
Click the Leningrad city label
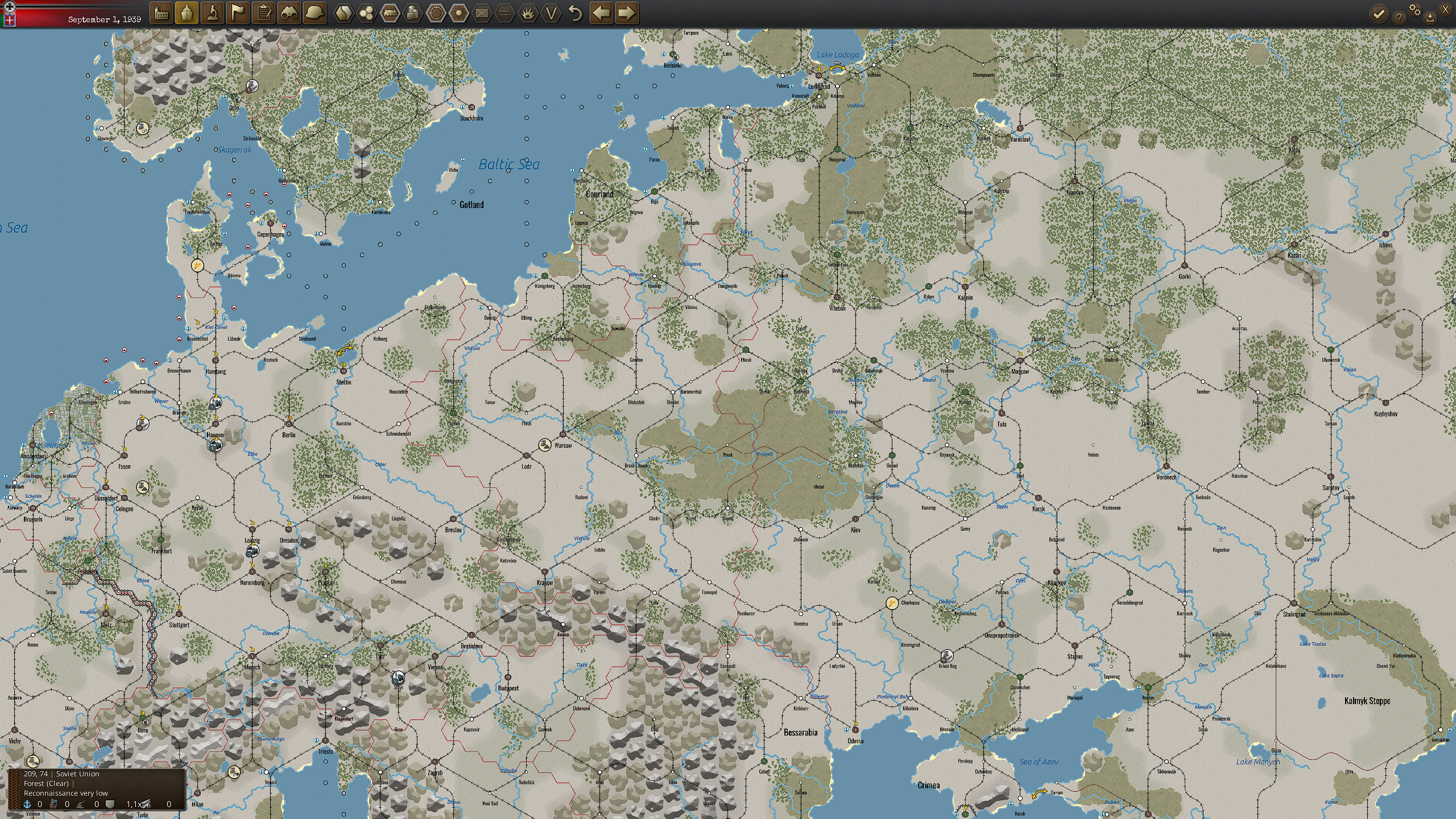point(820,86)
